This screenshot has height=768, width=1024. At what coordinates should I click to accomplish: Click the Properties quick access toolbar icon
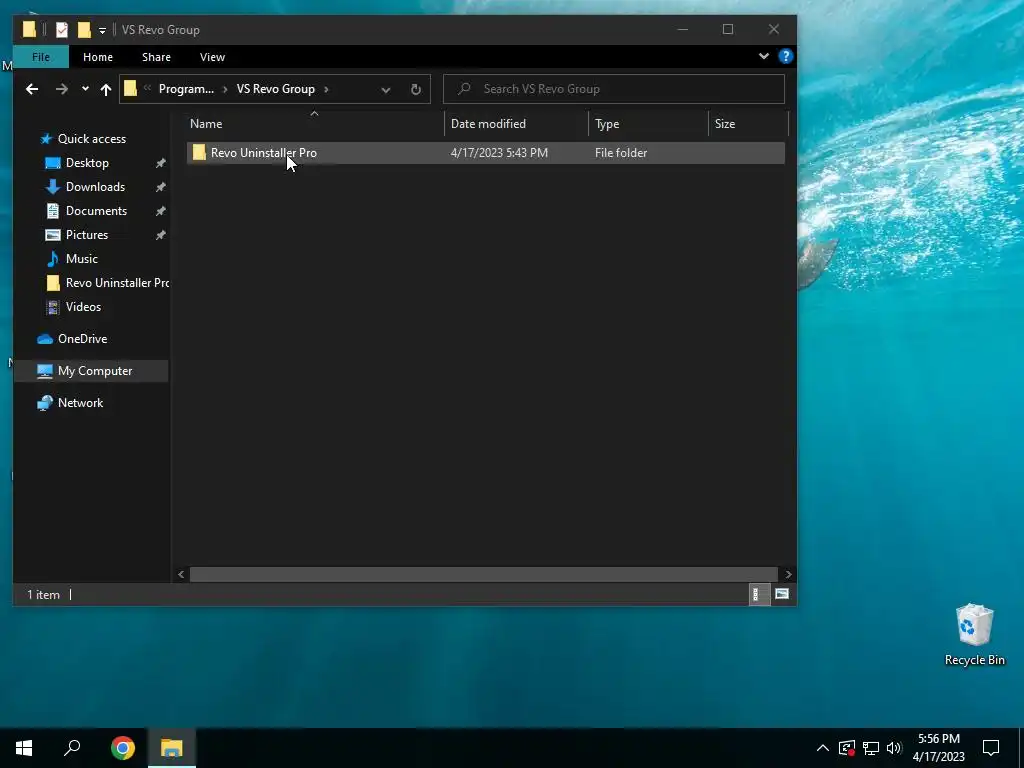(x=62, y=29)
